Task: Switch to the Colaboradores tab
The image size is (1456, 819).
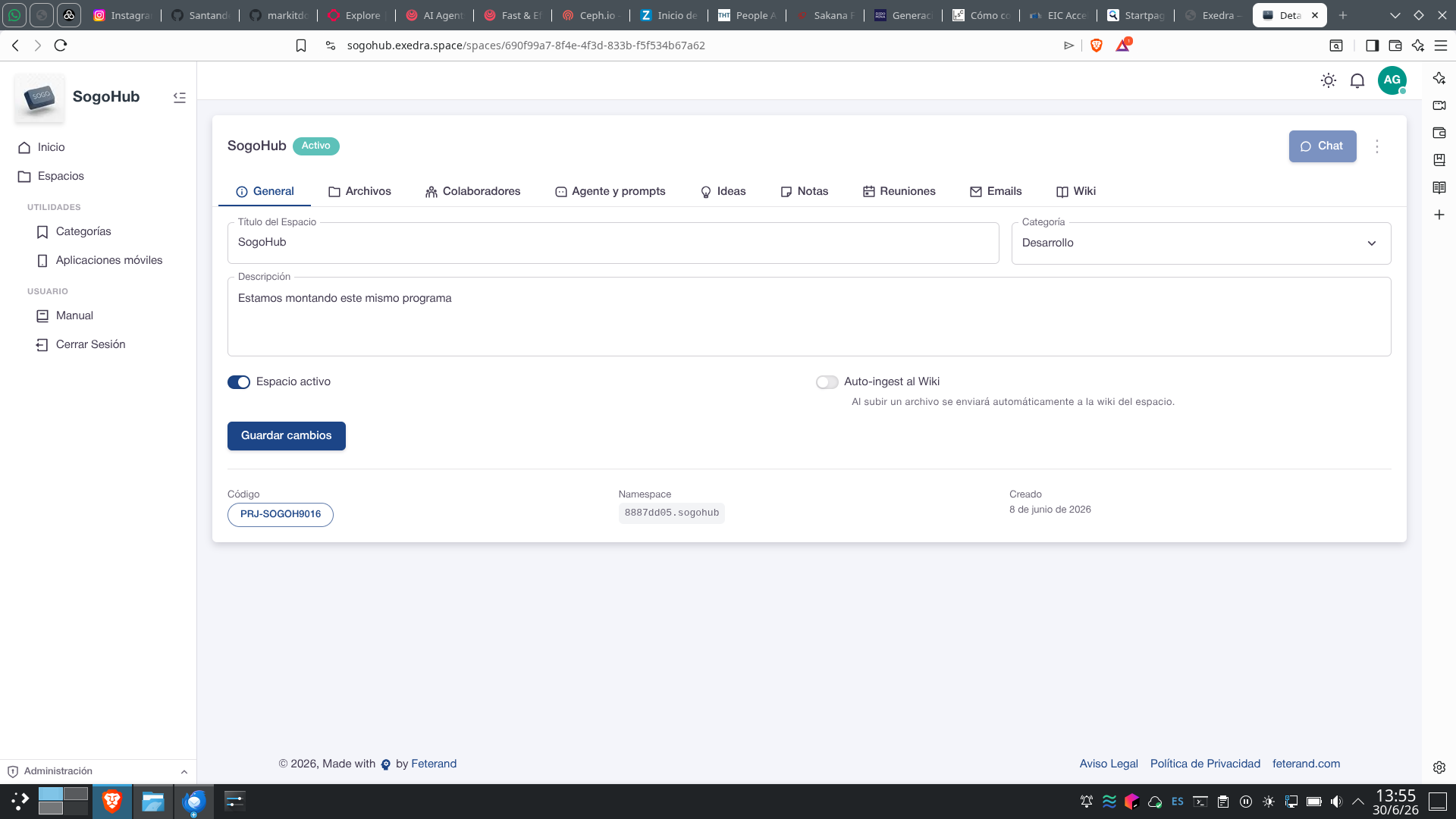Action: point(472,191)
